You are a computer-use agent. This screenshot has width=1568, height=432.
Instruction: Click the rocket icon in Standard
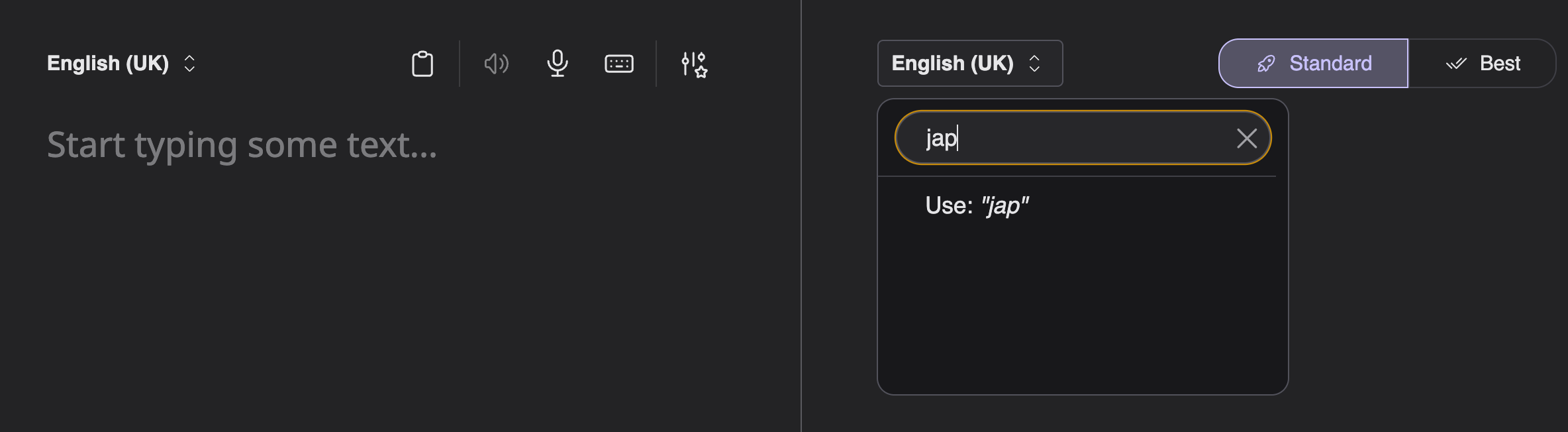pyautogui.click(x=1266, y=64)
